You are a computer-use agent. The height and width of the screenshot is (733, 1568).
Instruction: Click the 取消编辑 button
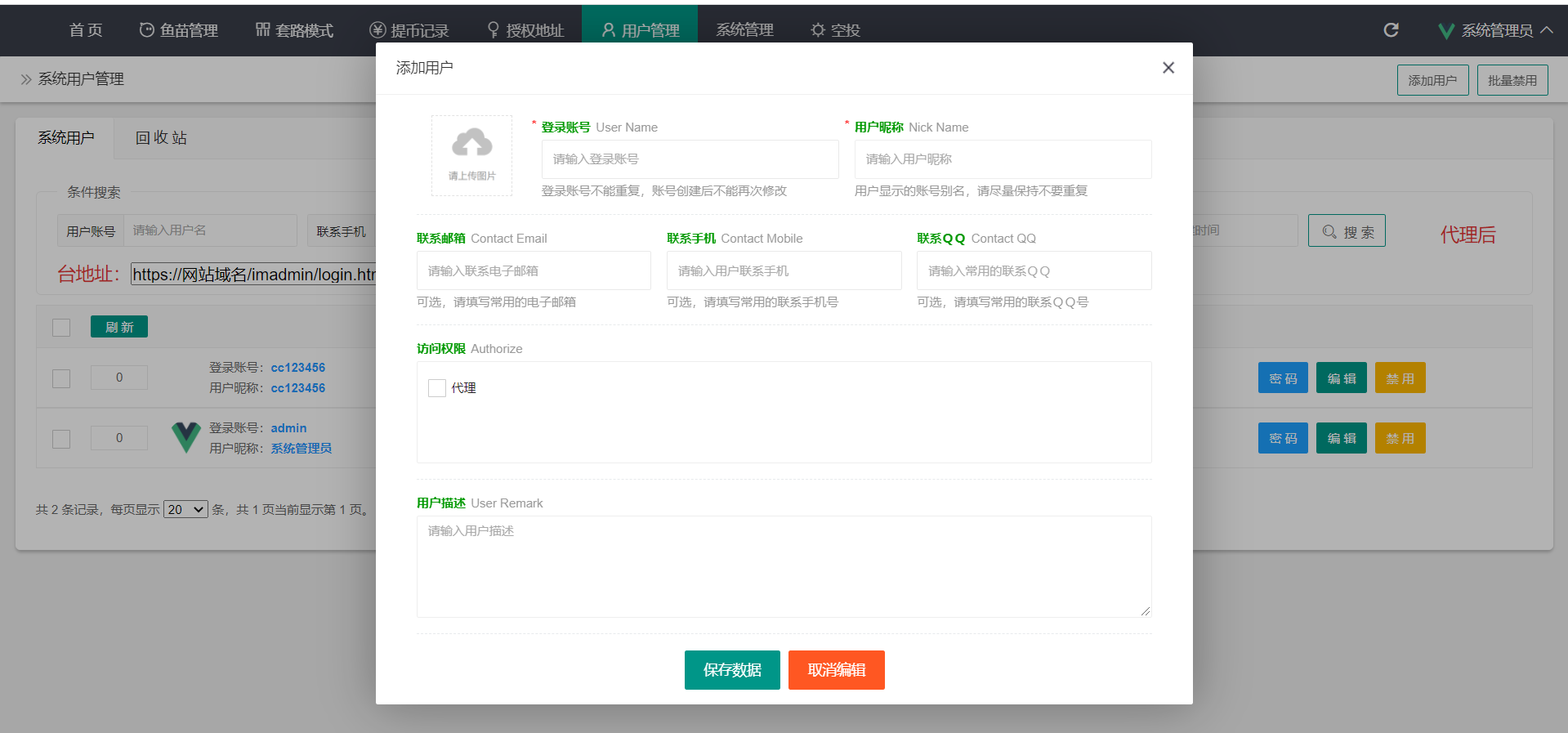tap(837, 670)
